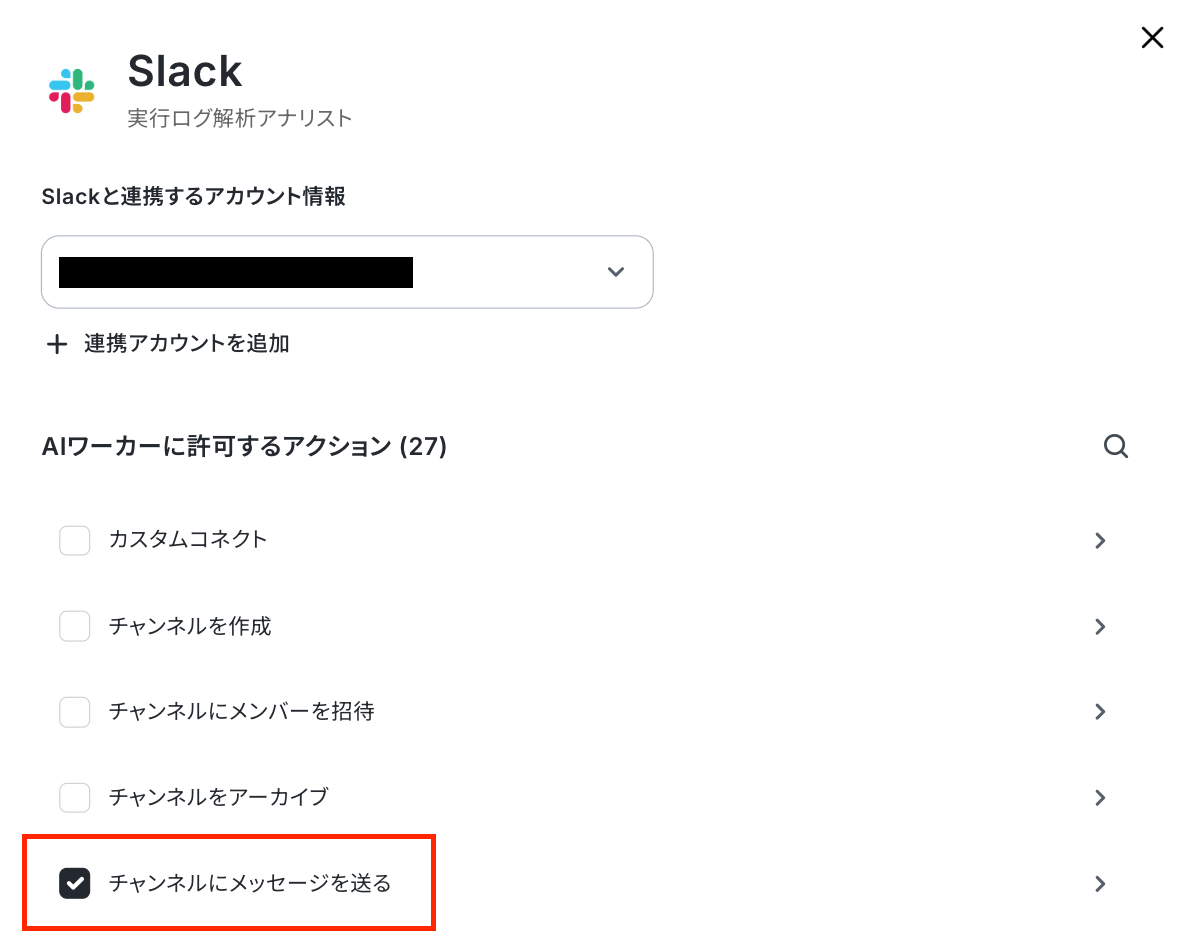Tick the チャンネルにメンバーを招待 checkbox
1196x944 pixels.
pos(75,711)
